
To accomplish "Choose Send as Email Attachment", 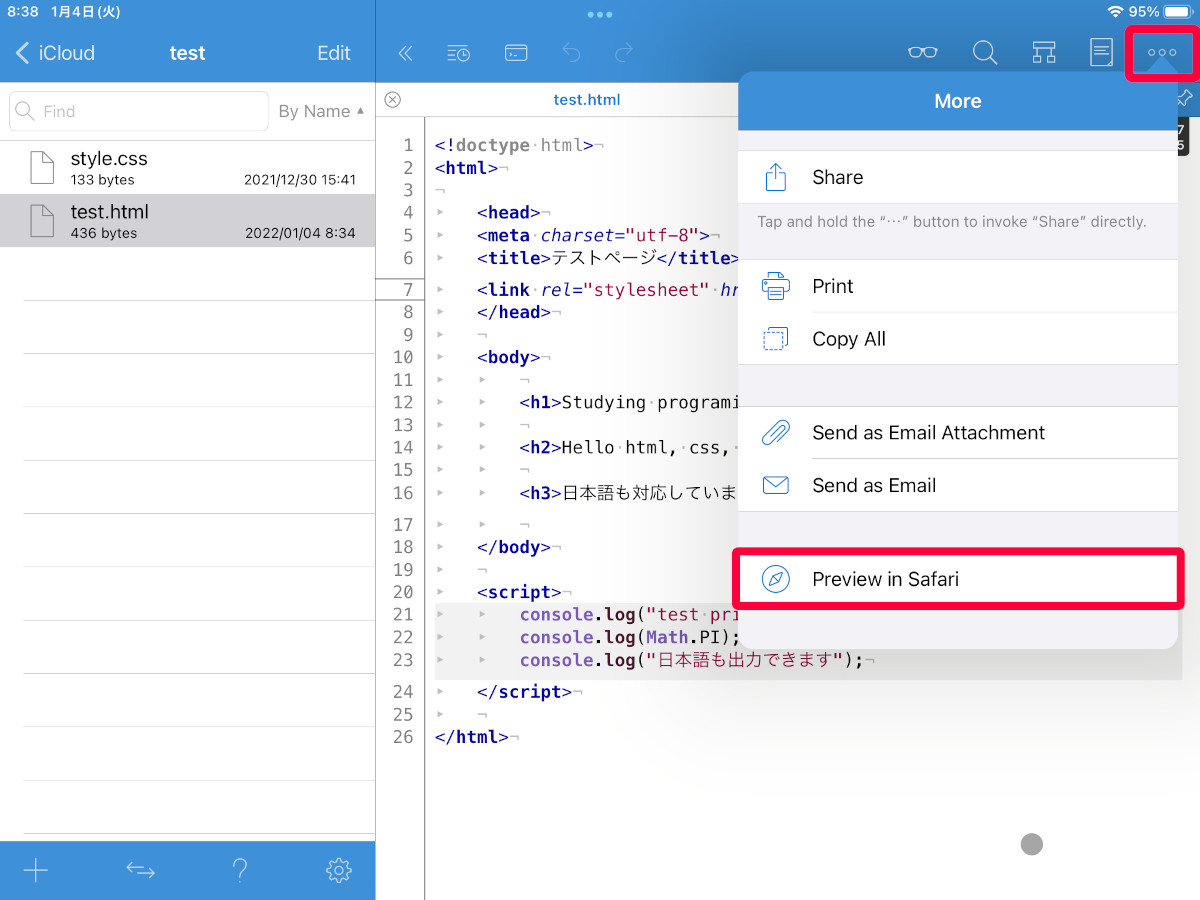I will point(958,433).
